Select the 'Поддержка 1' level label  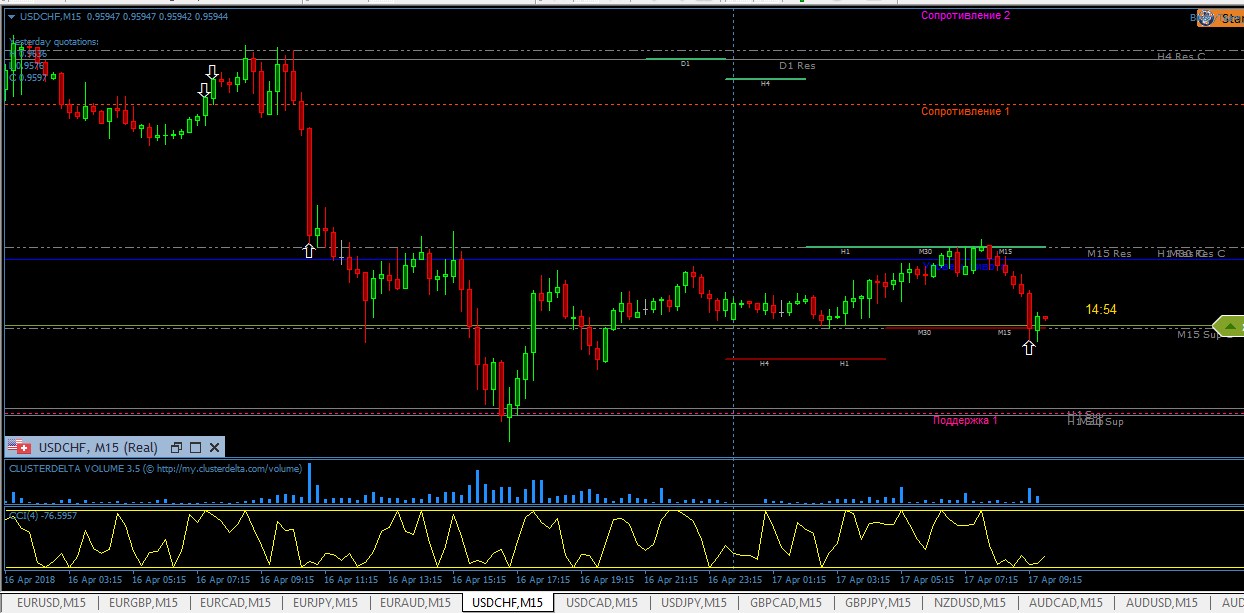click(965, 420)
